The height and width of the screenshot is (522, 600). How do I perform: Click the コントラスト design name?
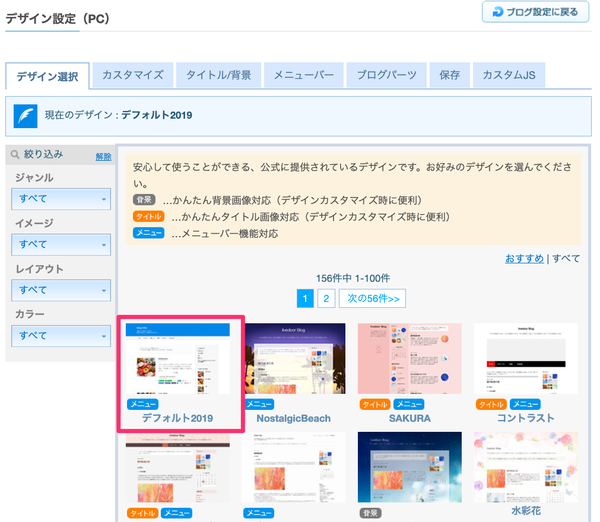pyautogui.click(x=526, y=418)
